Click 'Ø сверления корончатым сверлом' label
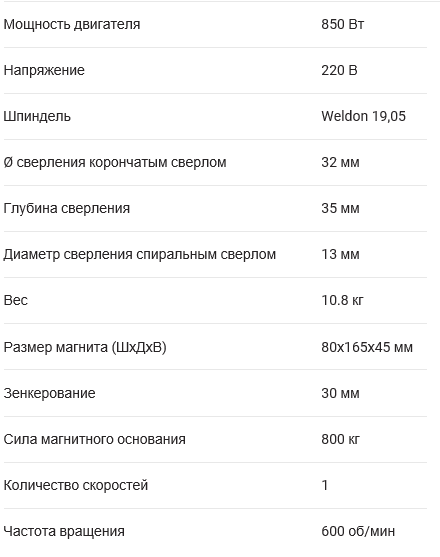Image resolution: width=440 pixels, height=557 pixels. tap(115, 162)
